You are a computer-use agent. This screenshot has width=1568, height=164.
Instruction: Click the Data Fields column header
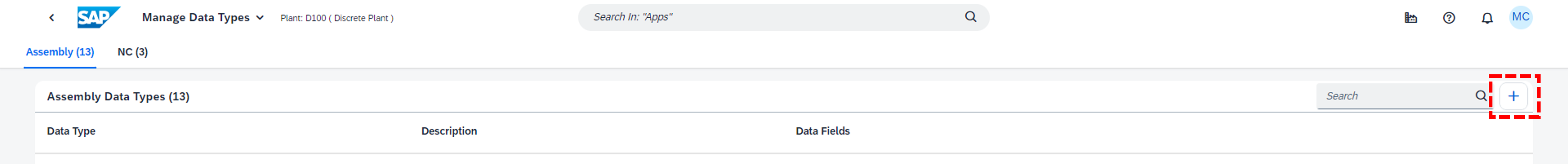point(822,131)
